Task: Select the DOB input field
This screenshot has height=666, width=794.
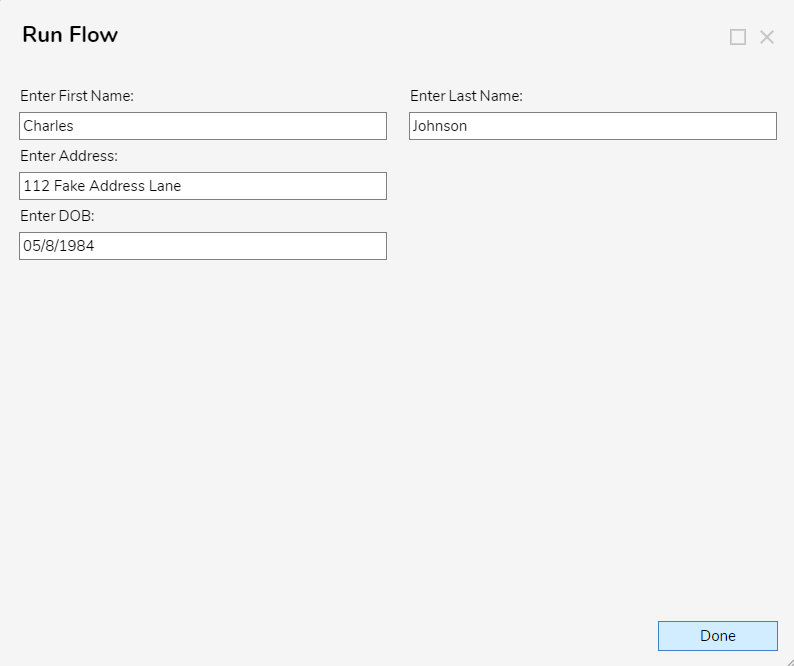Action: click(x=203, y=246)
